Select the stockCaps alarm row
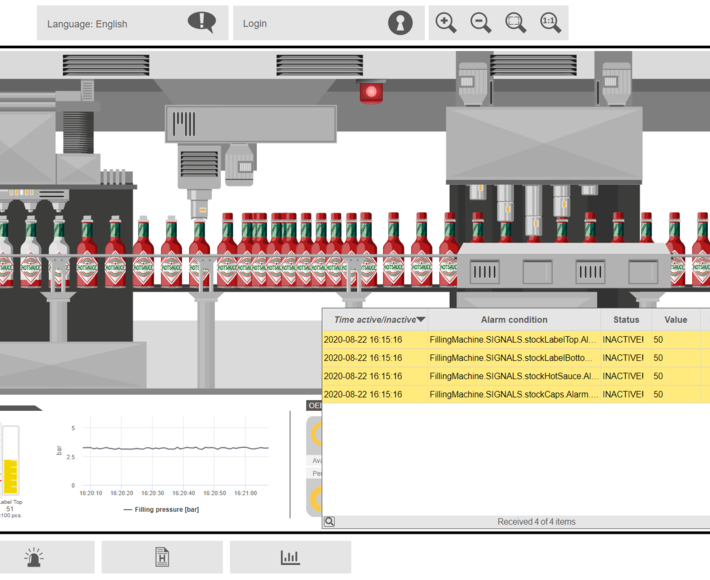 point(515,395)
